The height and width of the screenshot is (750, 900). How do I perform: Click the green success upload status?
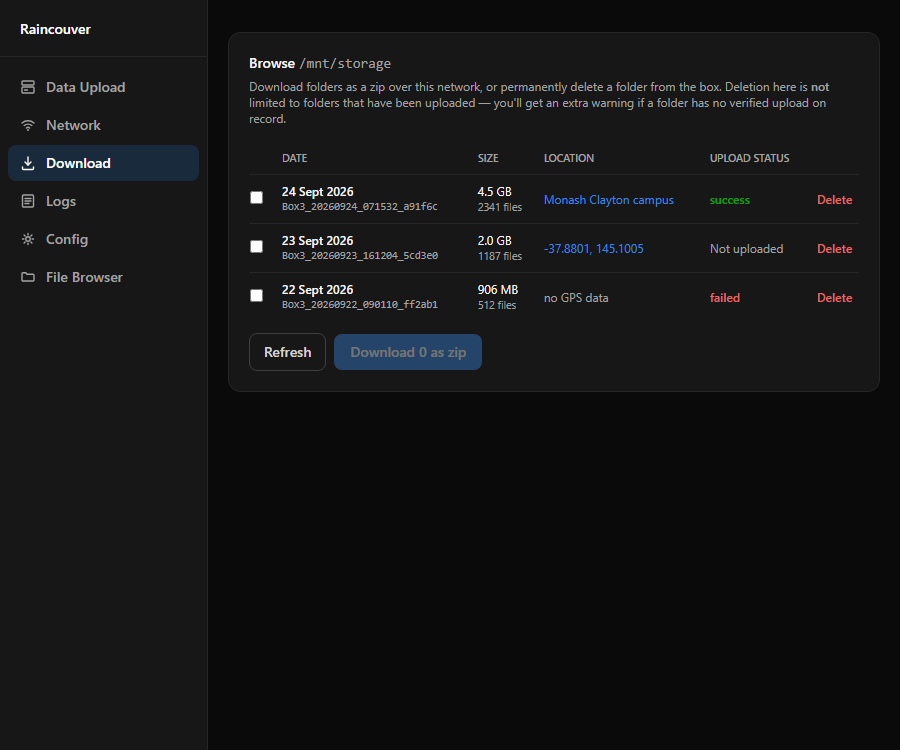tap(730, 200)
